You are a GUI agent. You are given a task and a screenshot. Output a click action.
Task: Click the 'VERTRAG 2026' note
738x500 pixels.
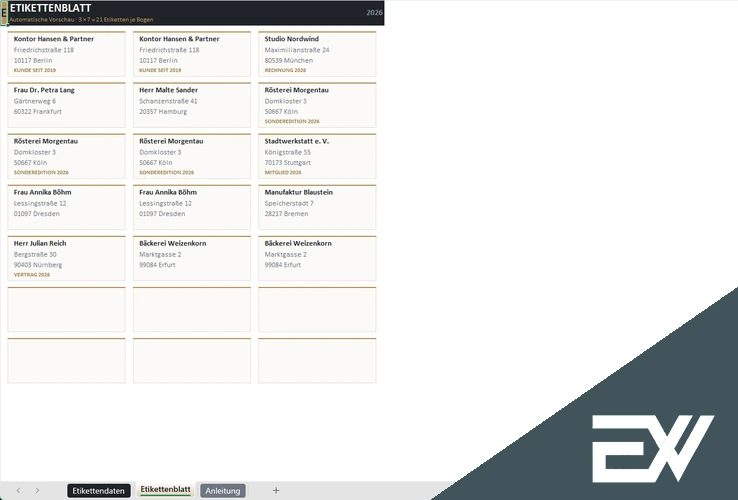[x=32, y=275]
